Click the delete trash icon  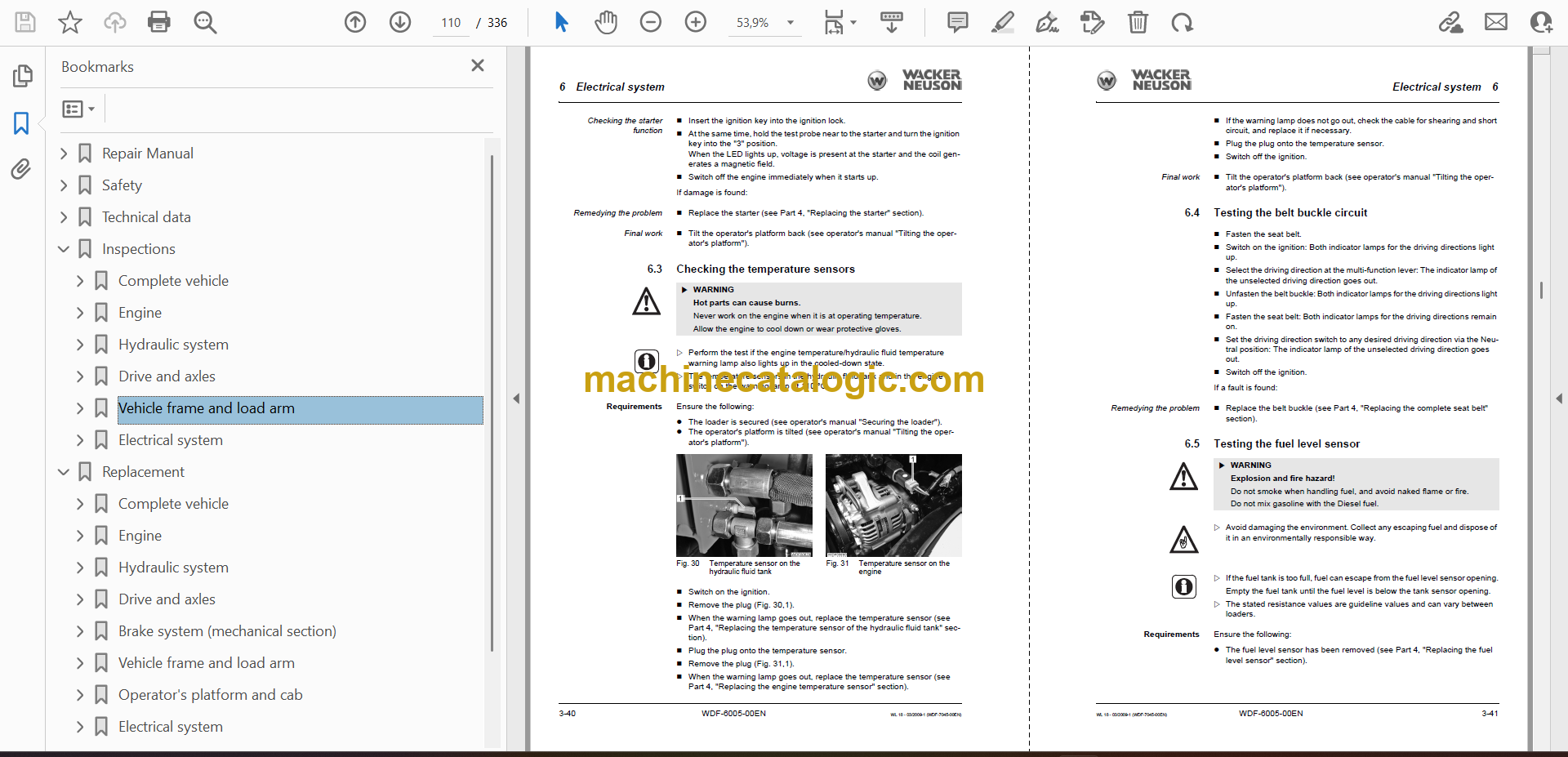pos(1138,22)
